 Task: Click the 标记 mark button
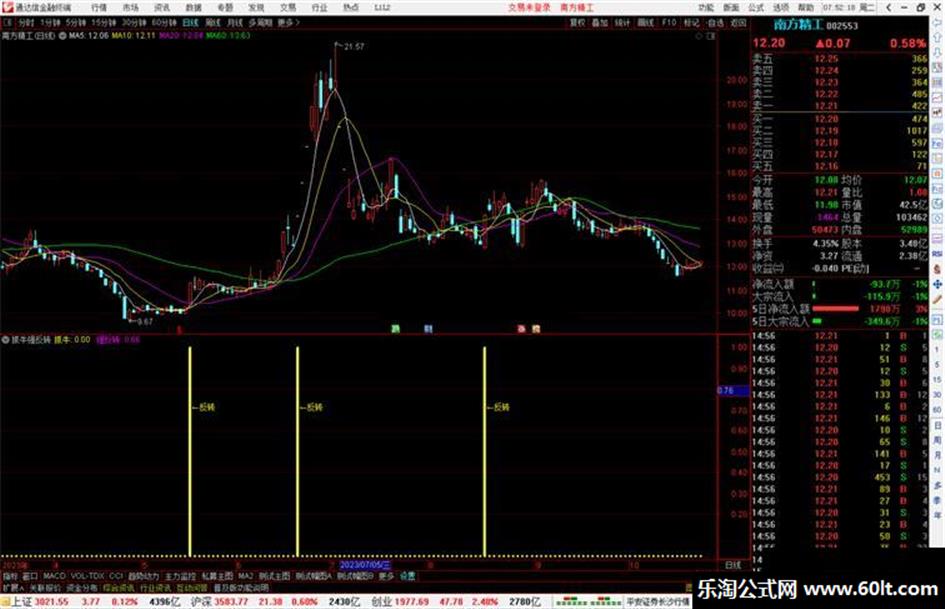pyautogui.click(x=691, y=22)
